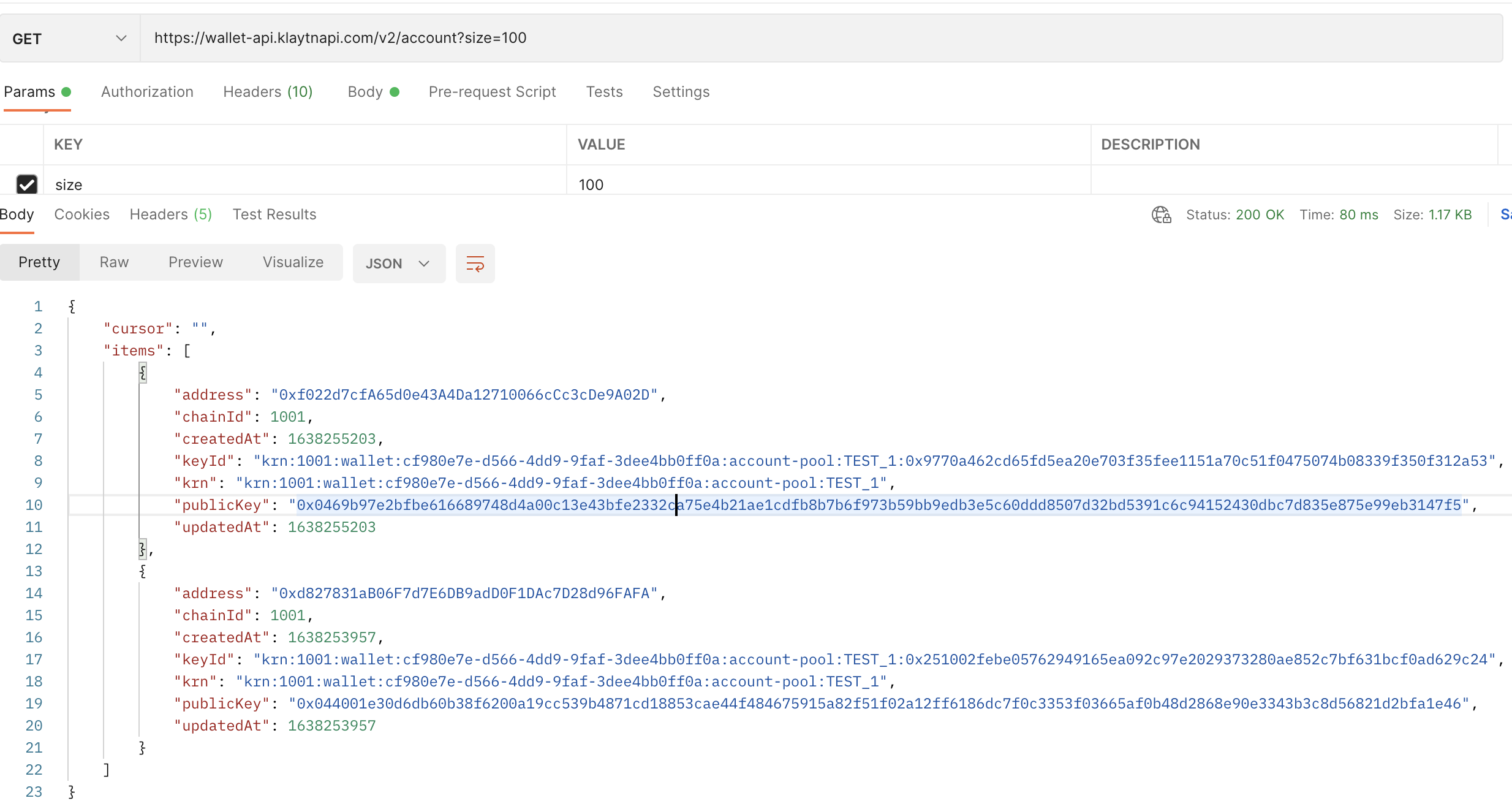Click the Time: 80 ms label
The image size is (1512, 809).
pos(1339,215)
